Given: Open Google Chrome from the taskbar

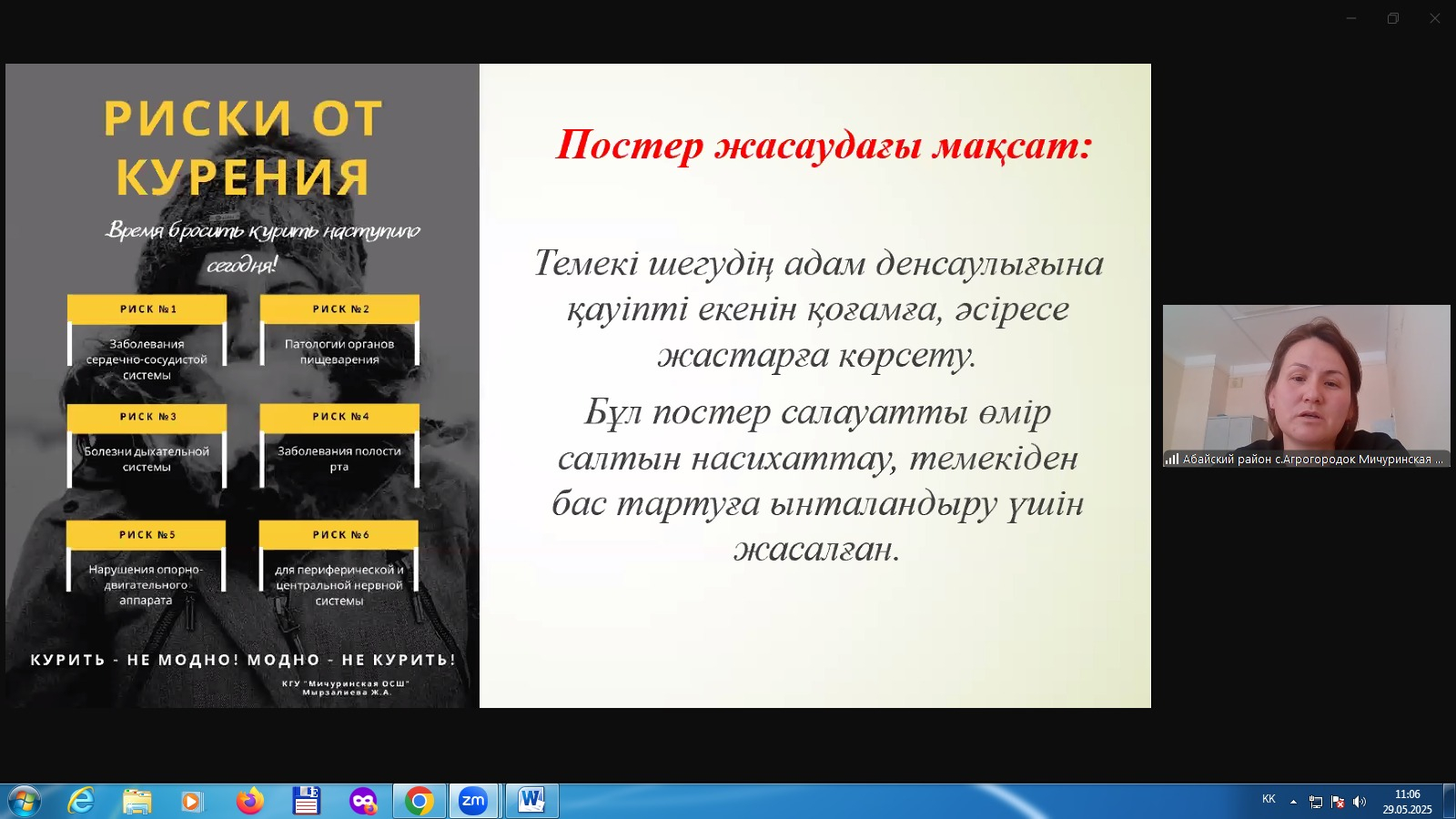Looking at the screenshot, I should click(x=419, y=802).
